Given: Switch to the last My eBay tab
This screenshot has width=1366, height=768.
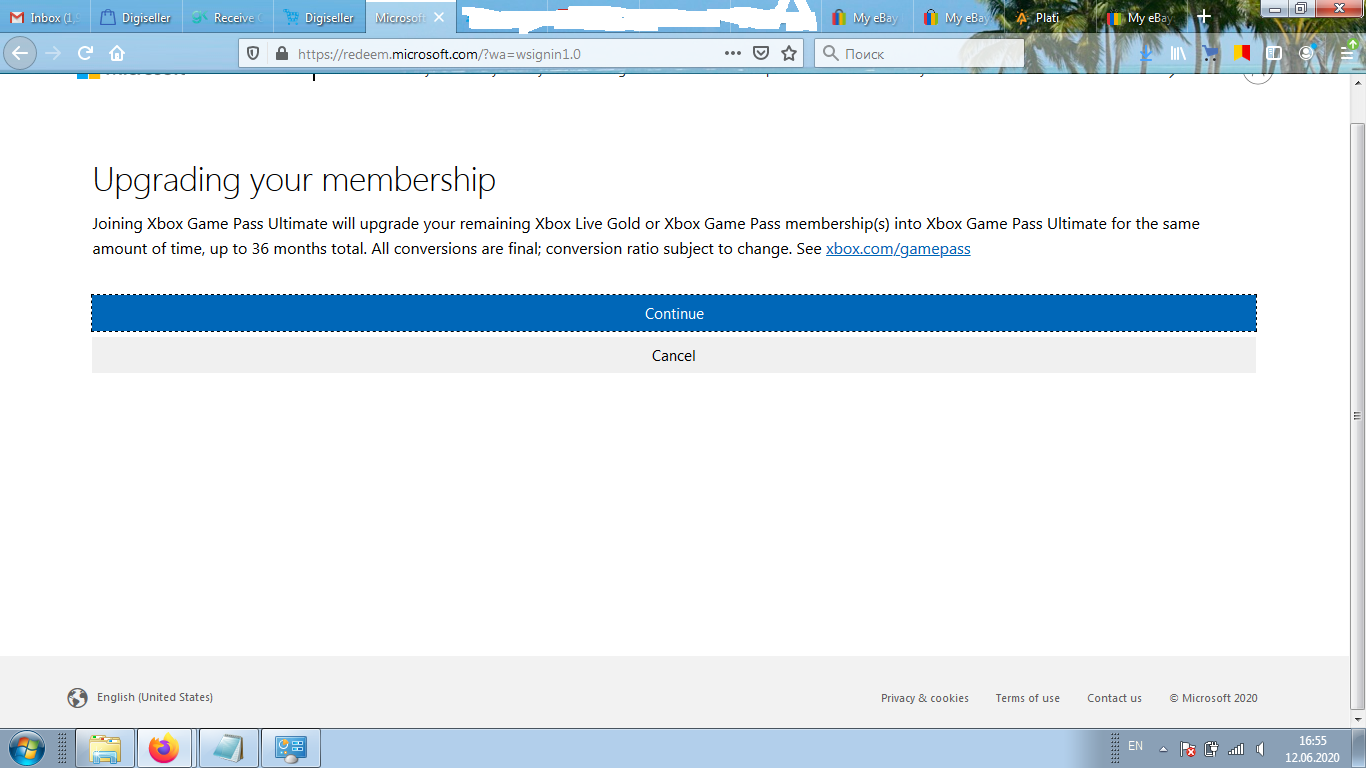Looking at the screenshot, I should (1141, 17).
